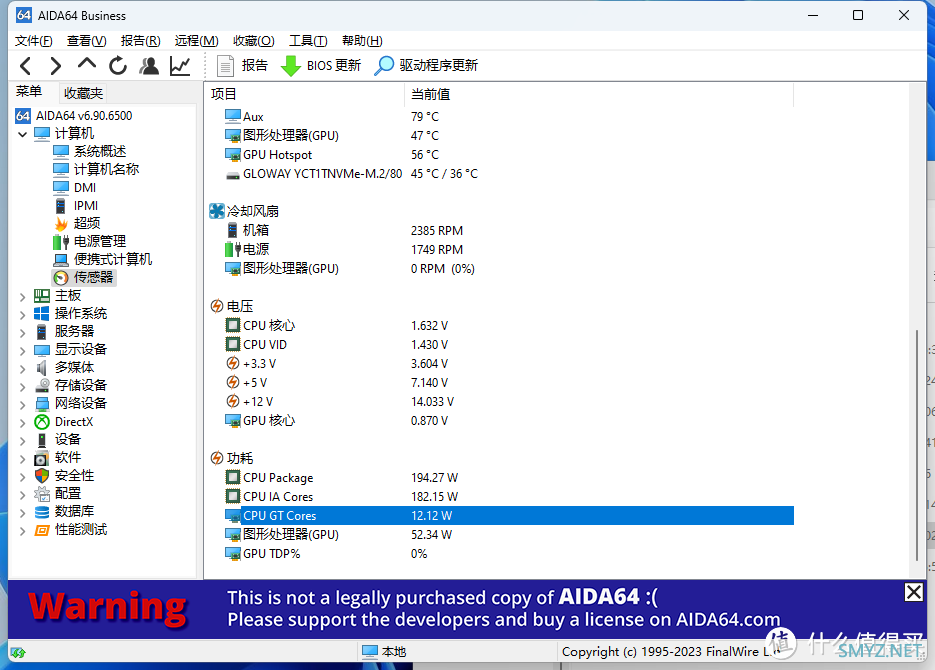Expand the 多媒体 tree node
This screenshot has width=935, height=670.
tap(23, 368)
